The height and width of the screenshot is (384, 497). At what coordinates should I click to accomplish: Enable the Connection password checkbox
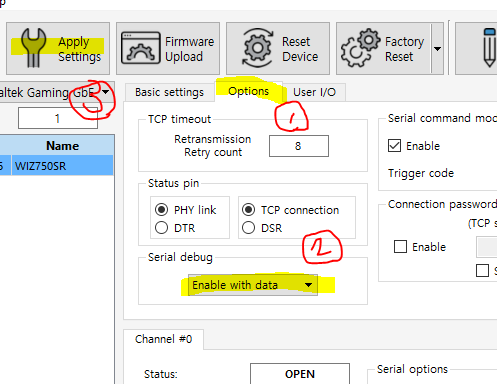[x=400, y=247]
